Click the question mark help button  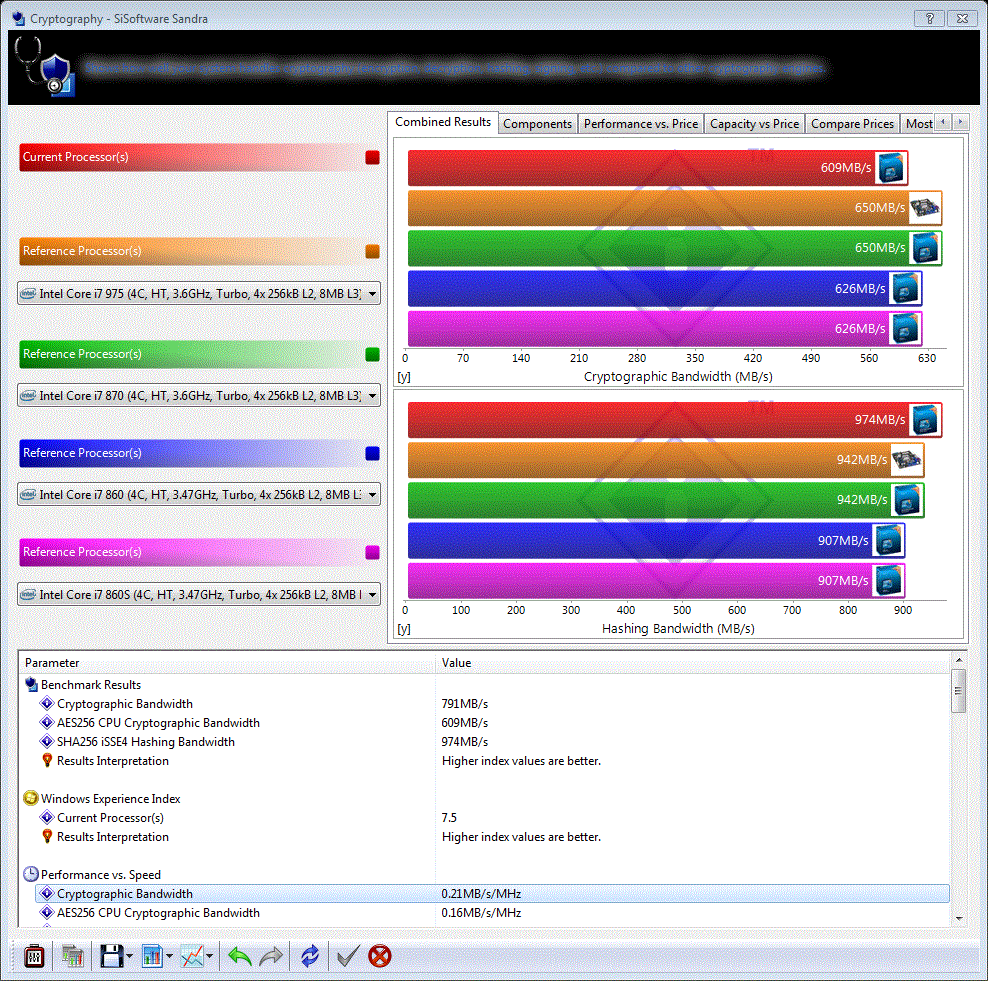click(x=929, y=18)
